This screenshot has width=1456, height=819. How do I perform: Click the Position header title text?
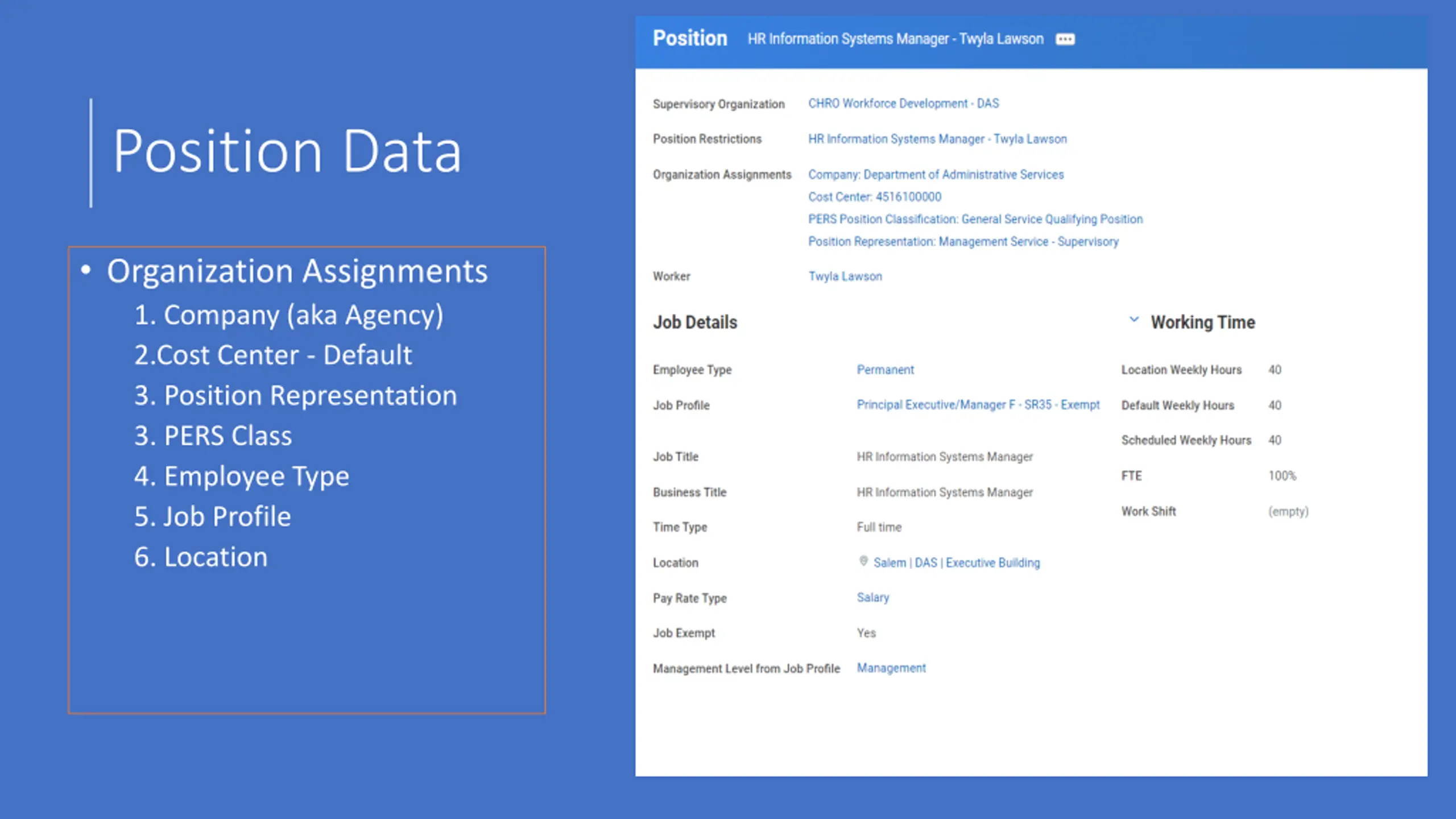click(690, 39)
